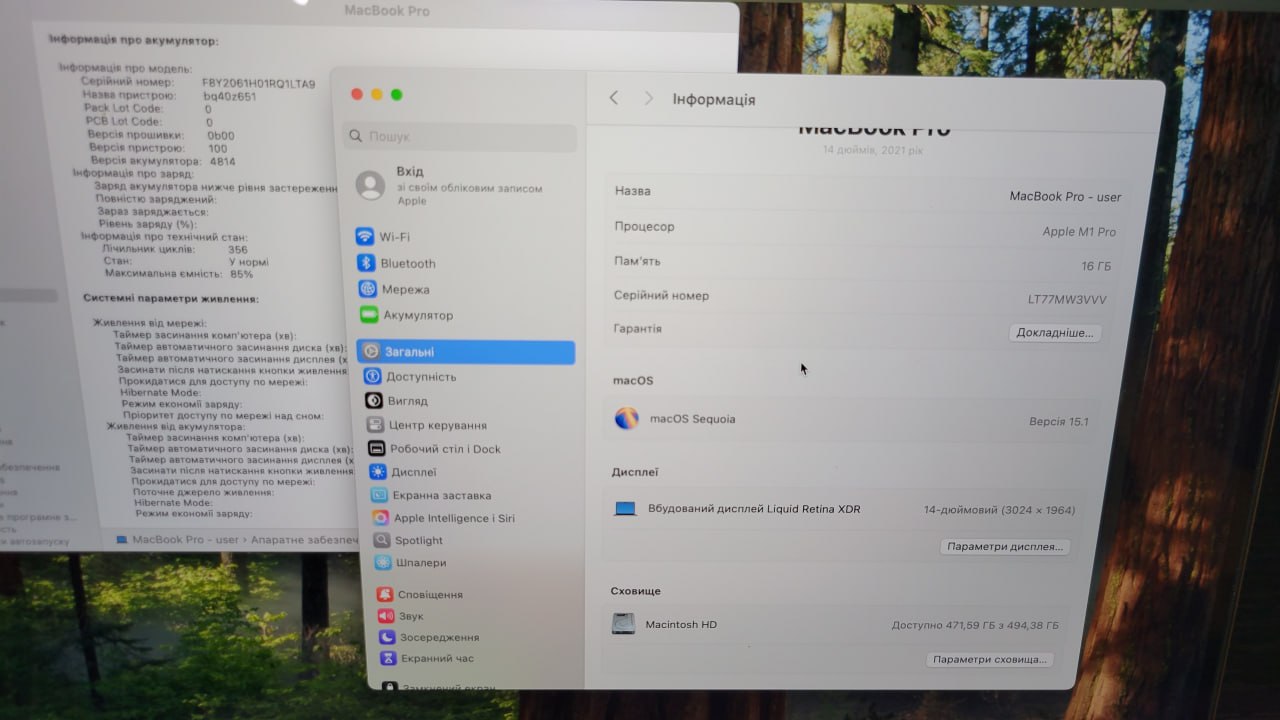
Task: Click Версія 15.1 macOS version text
Action: (x=1058, y=422)
